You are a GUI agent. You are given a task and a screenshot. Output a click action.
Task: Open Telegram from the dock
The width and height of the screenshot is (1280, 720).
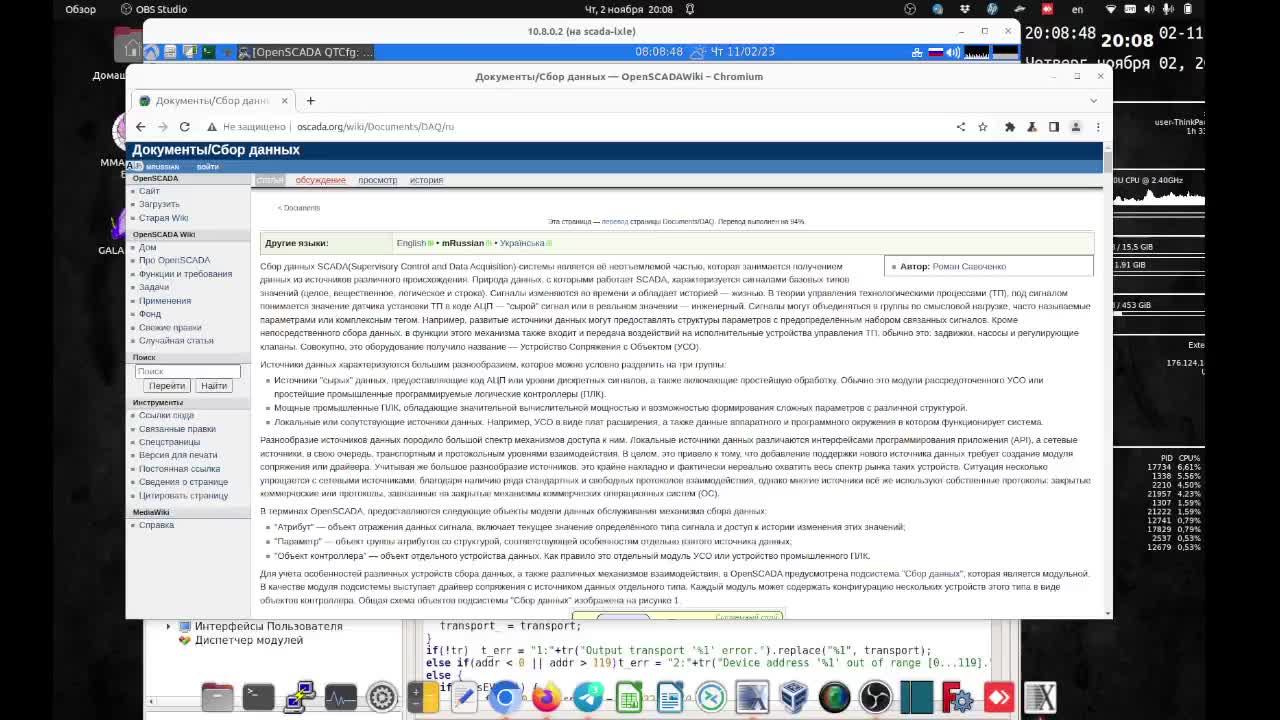588,697
